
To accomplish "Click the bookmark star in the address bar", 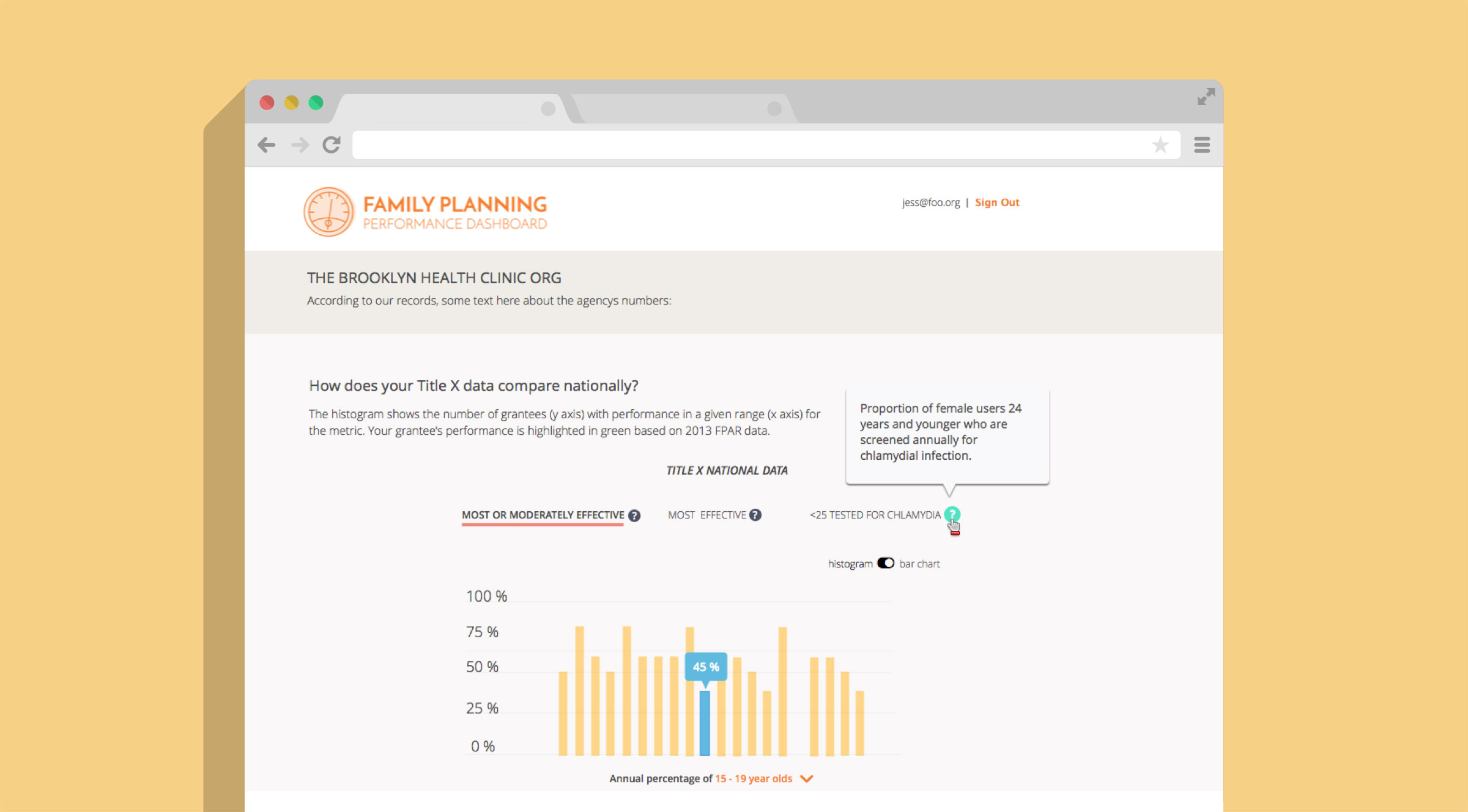I will [1160, 145].
